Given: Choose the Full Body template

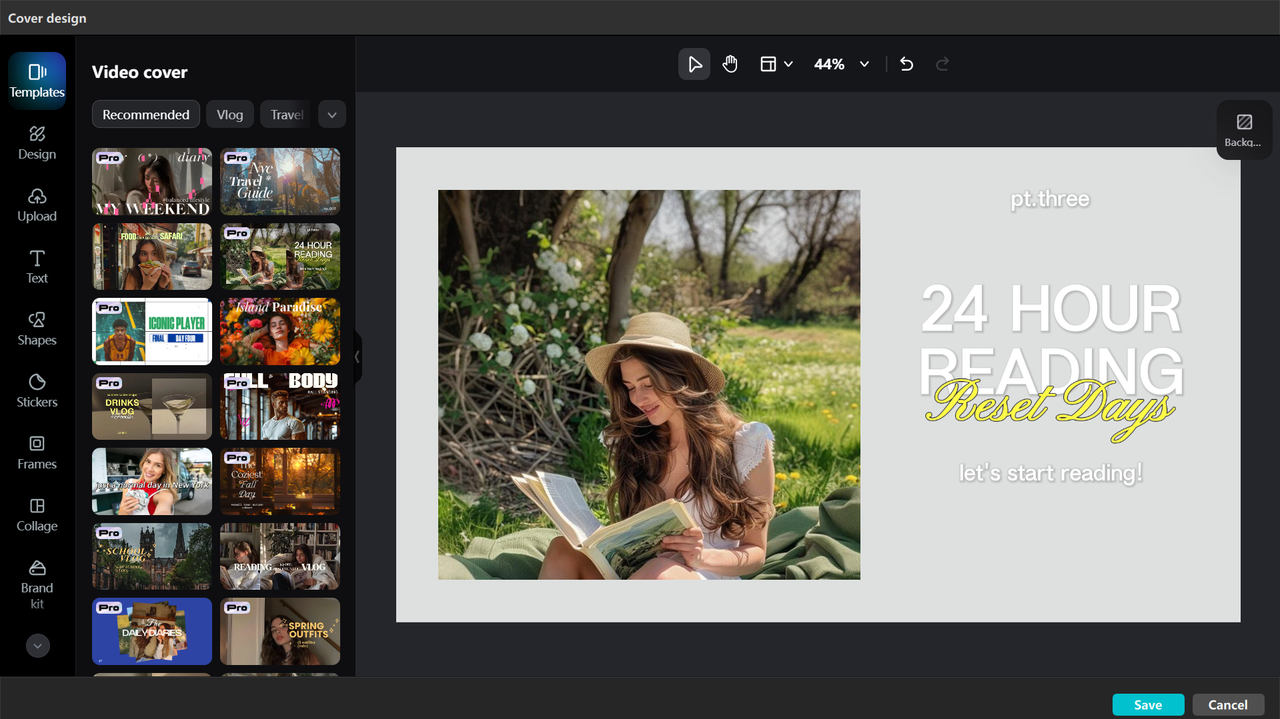Looking at the screenshot, I should [x=280, y=407].
